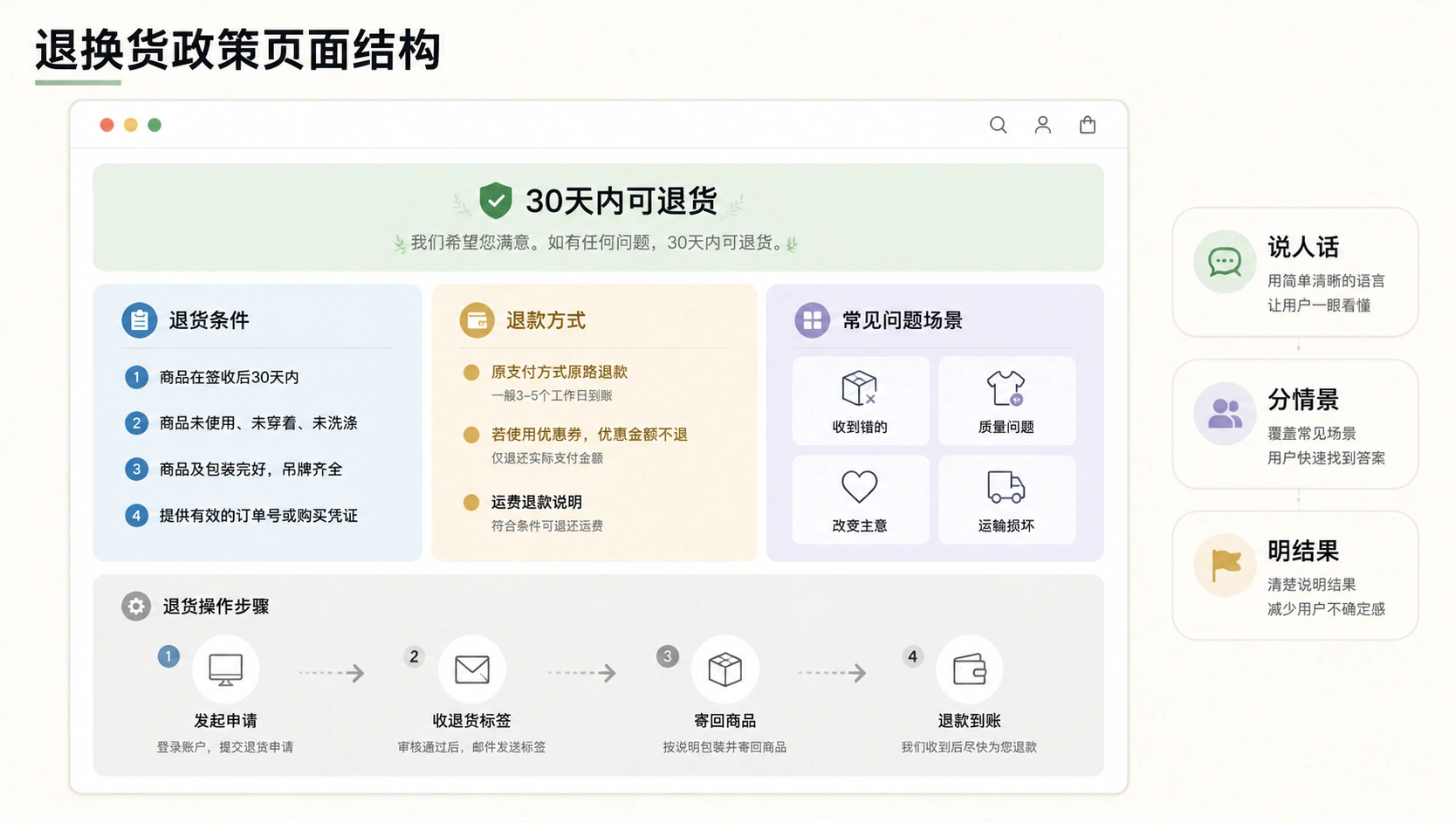Click the 发起申请 step label
This screenshot has width=1456, height=823.
click(225, 721)
